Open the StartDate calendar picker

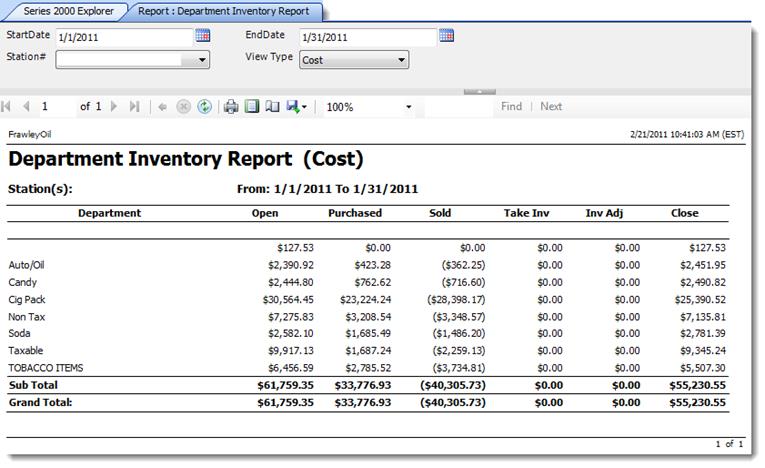pos(203,36)
